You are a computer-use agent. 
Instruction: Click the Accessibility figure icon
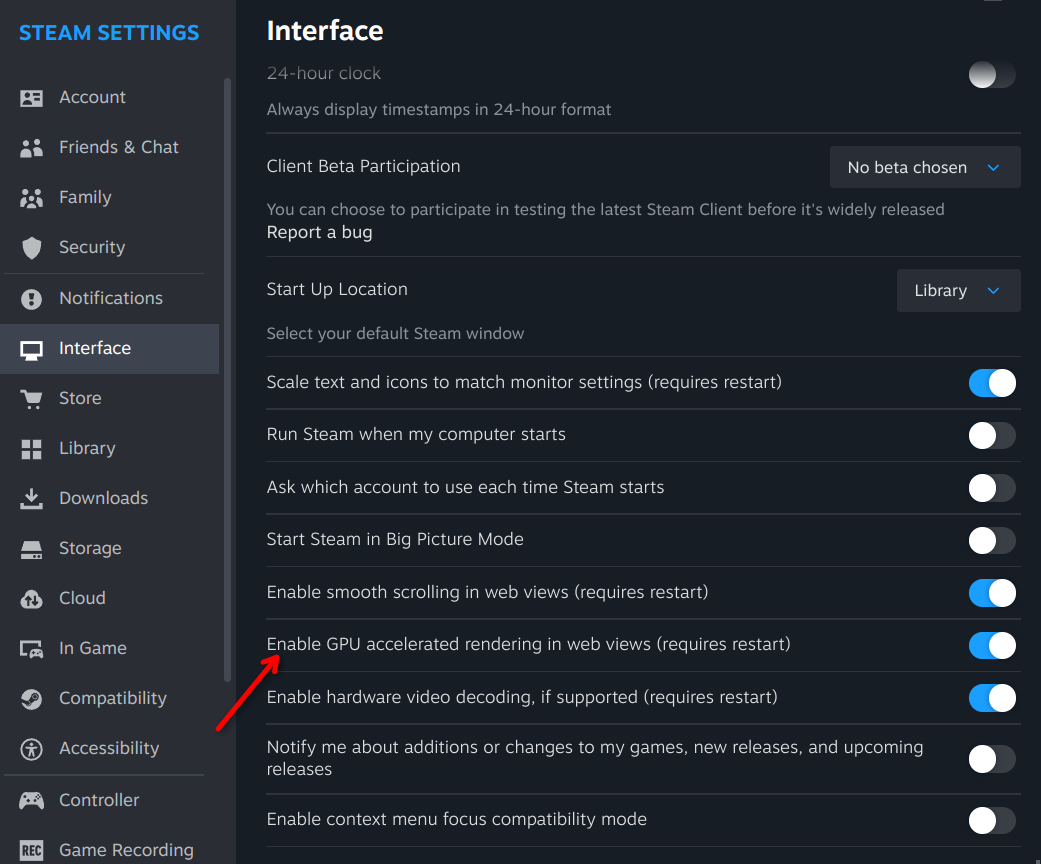(x=32, y=749)
